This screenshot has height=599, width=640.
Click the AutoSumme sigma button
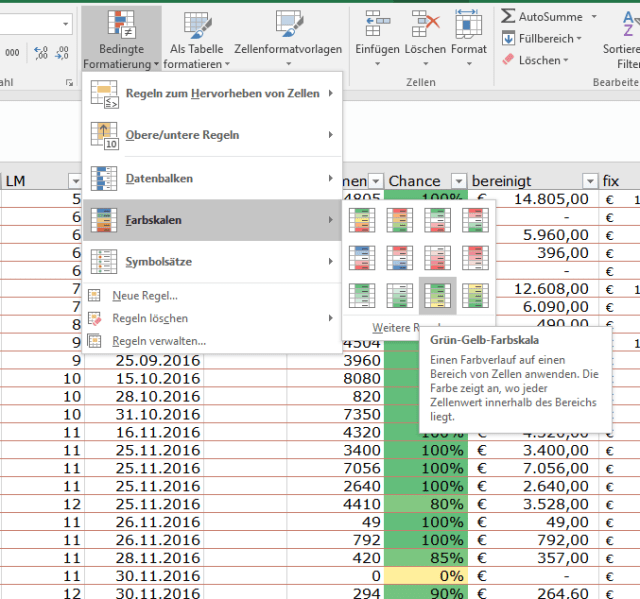(509, 17)
